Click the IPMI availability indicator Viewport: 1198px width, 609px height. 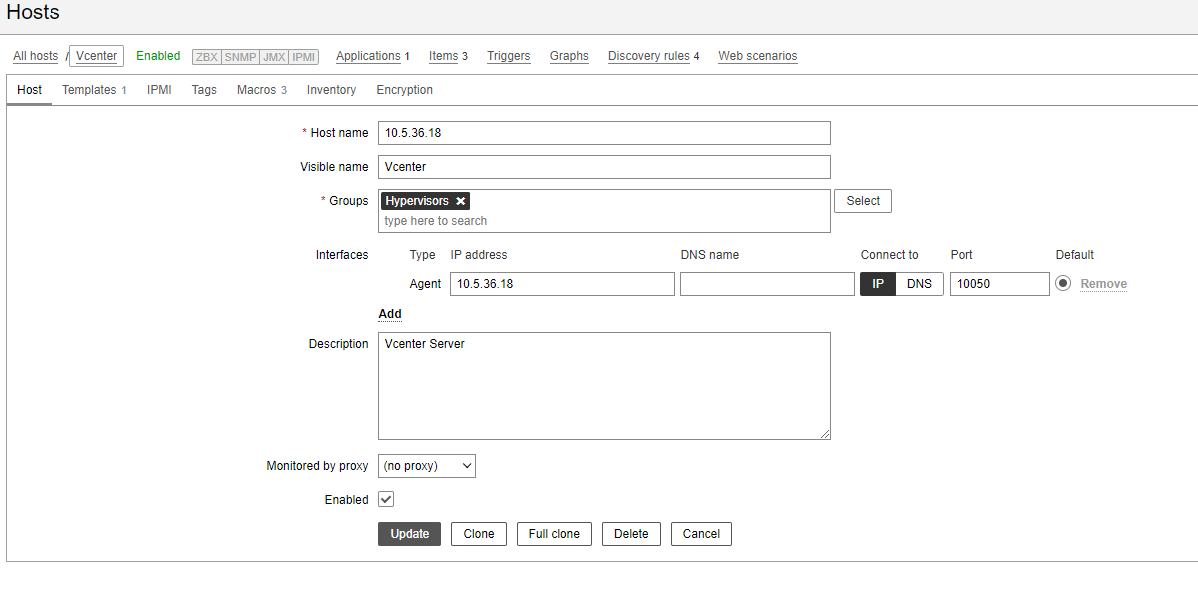304,57
